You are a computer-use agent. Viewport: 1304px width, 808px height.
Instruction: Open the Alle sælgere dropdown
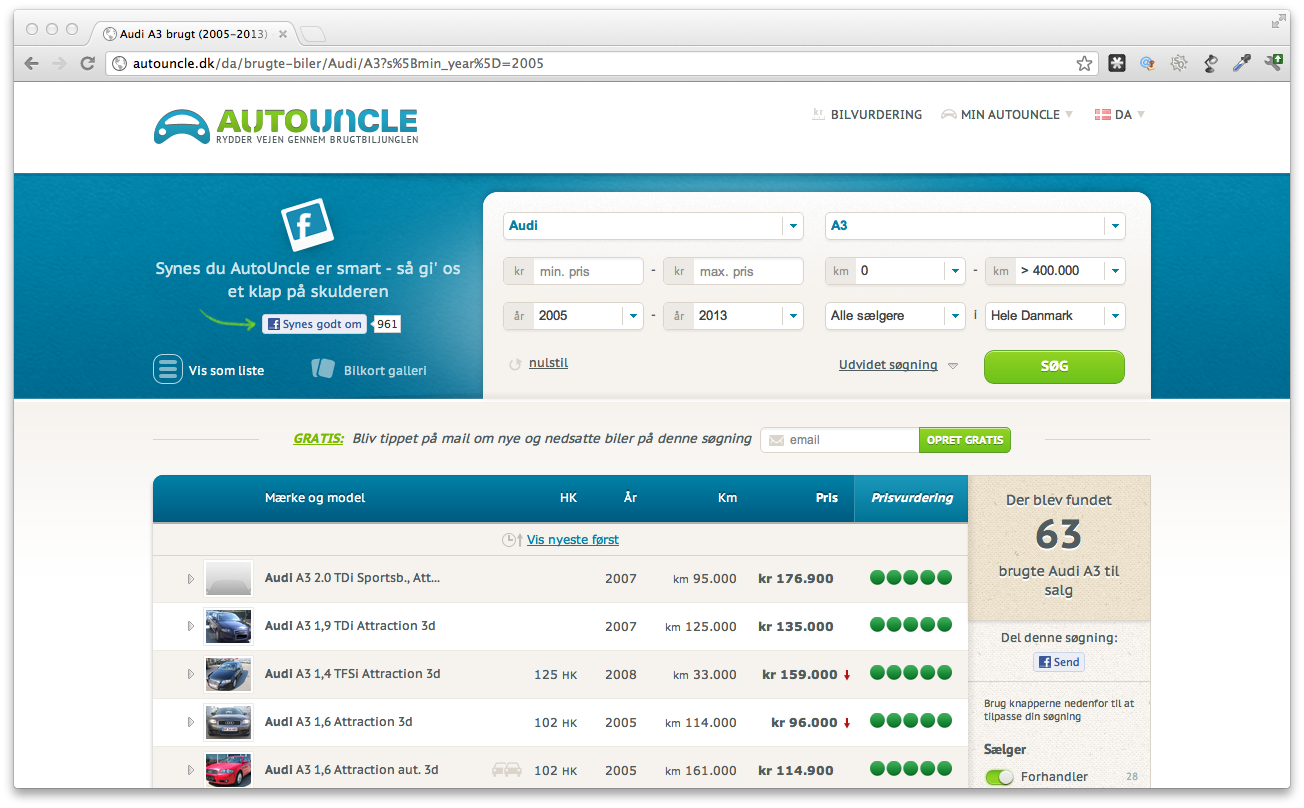(895, 316)
